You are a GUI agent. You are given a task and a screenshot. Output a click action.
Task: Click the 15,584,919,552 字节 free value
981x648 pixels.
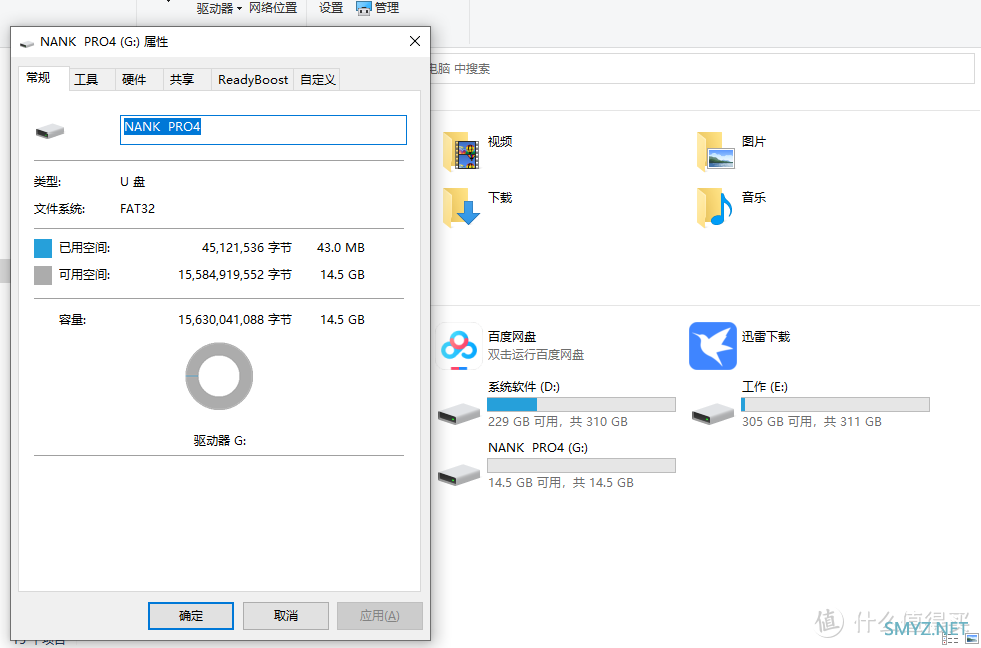(235, 275)
